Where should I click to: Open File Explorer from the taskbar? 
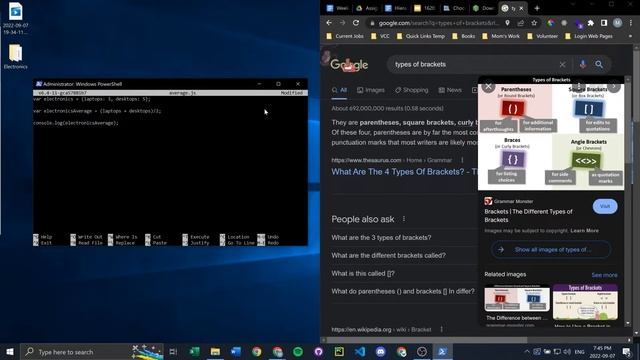point(215,351)
